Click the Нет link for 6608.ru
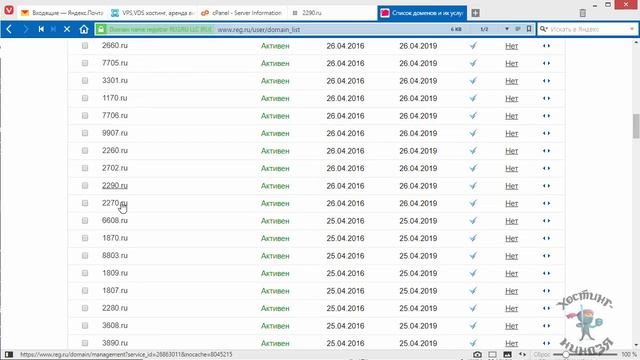 [x=511, y=221]
